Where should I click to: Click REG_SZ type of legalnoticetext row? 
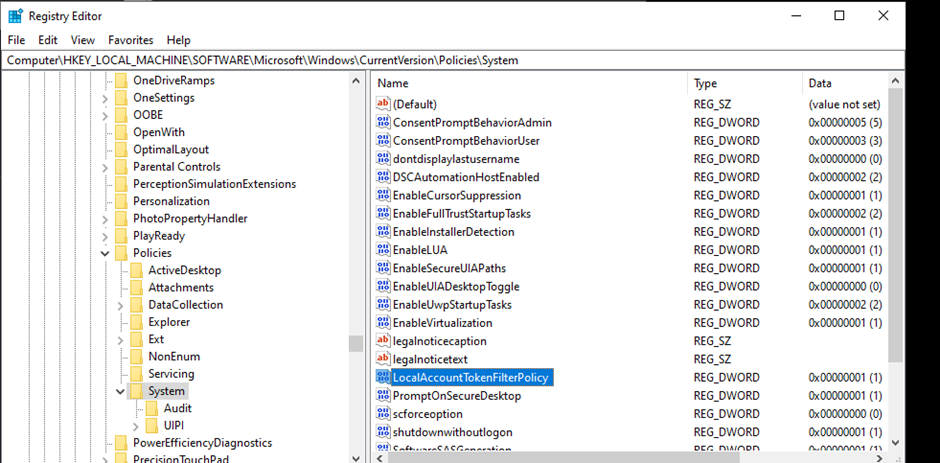[x=712, y=359]
